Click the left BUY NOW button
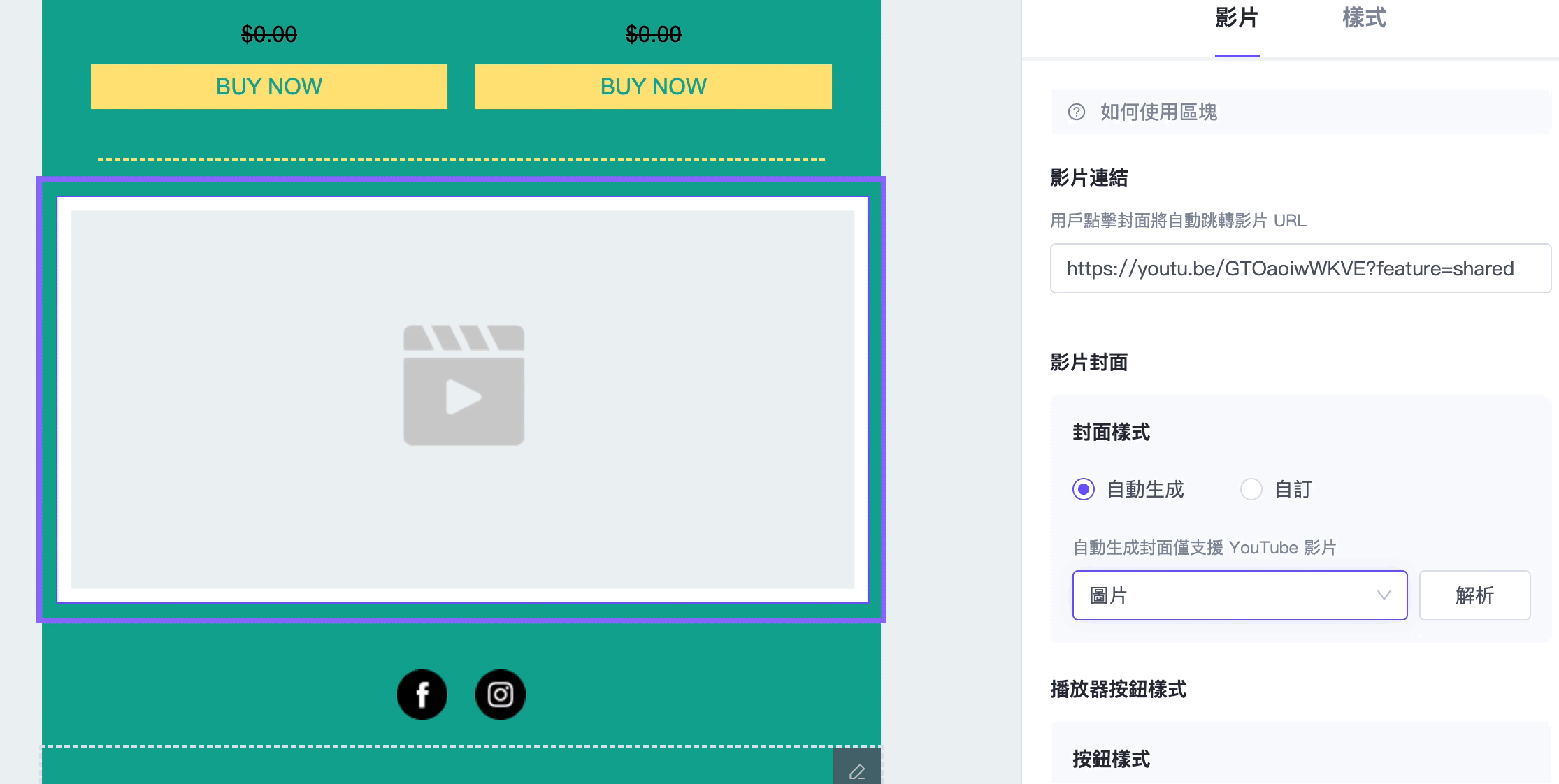1559x784 pixels. point(268,86)
